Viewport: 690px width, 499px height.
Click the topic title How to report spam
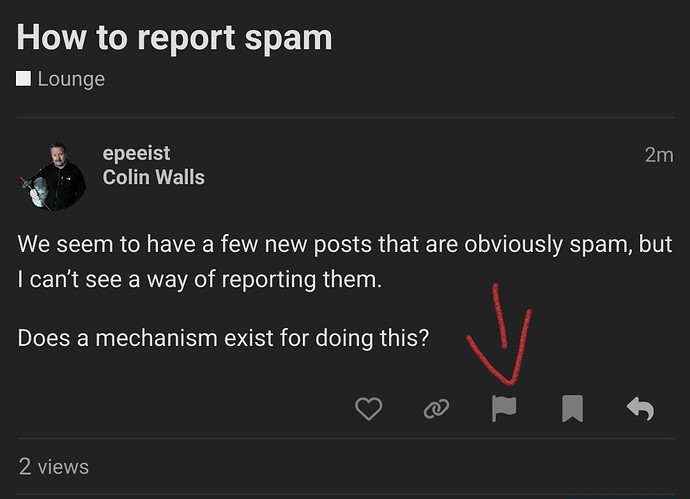tap(174, 38)
